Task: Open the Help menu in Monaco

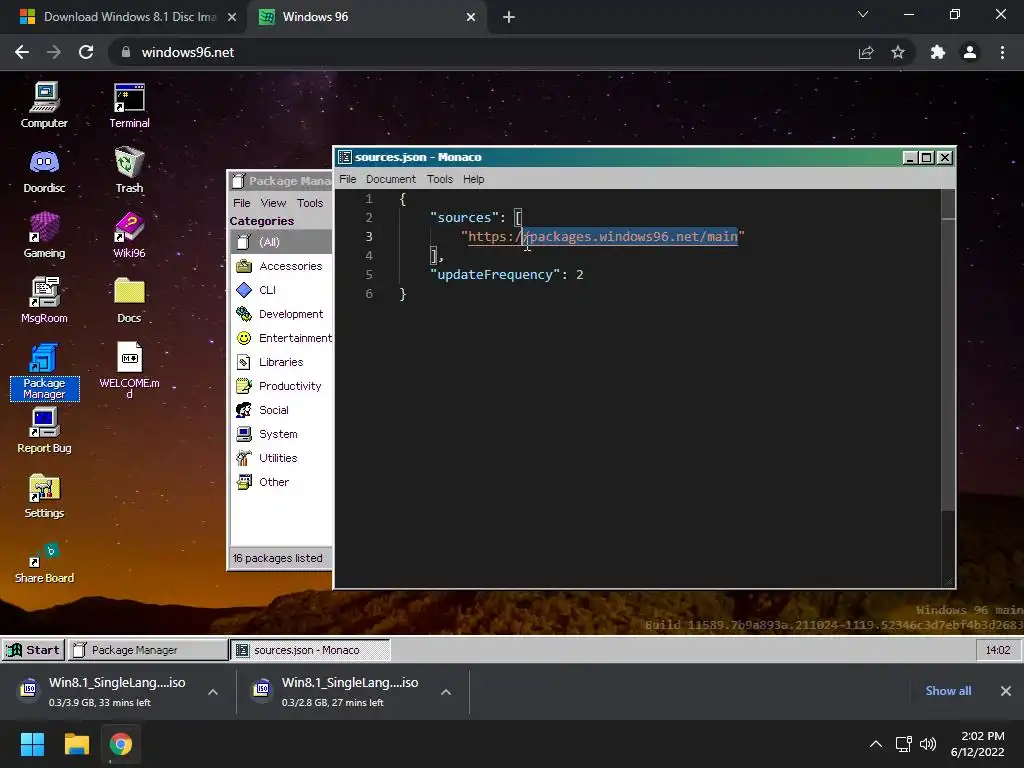Action: (473, 179)
